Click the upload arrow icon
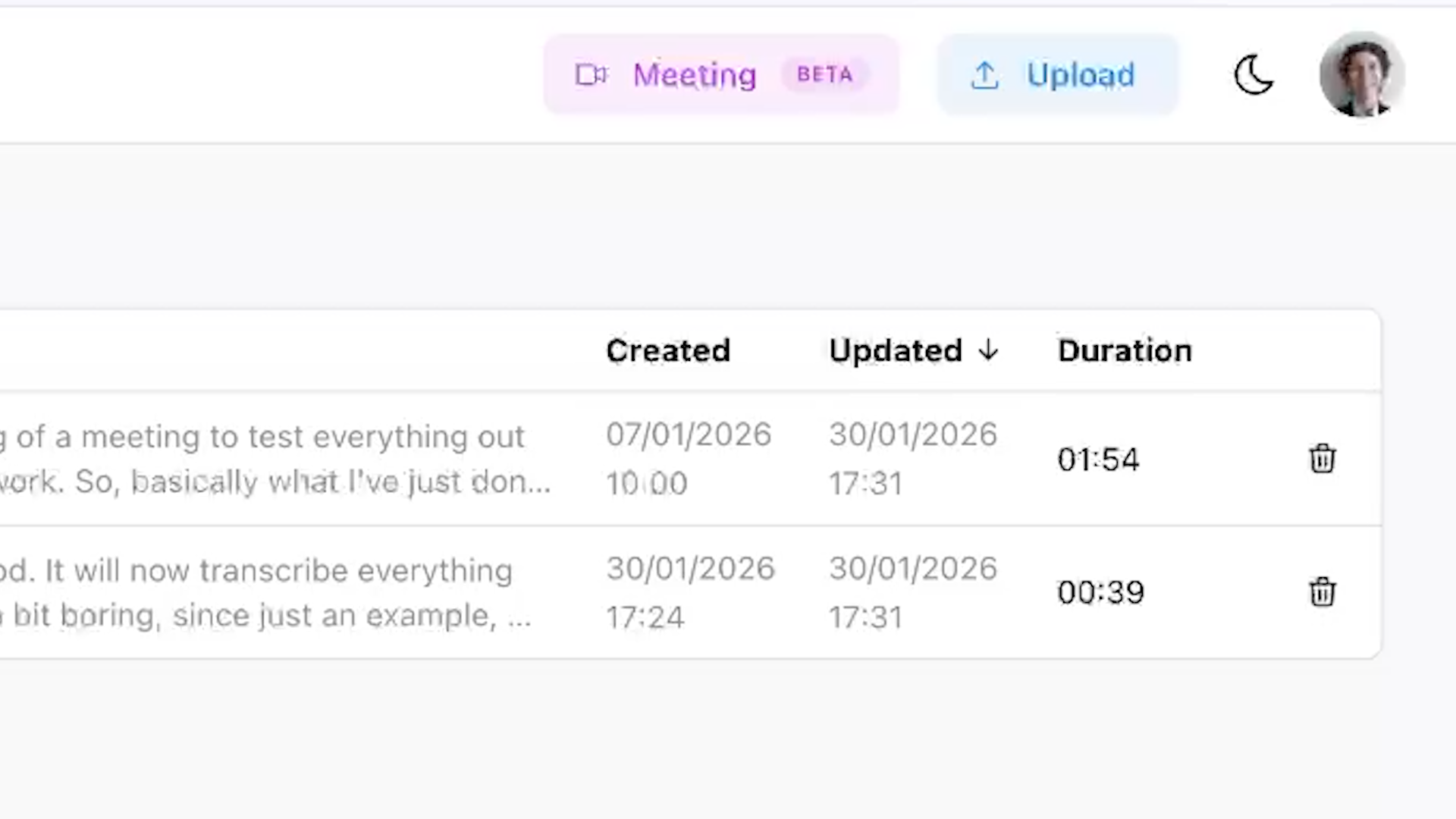The image size is (1456, 819). point(984,75)
